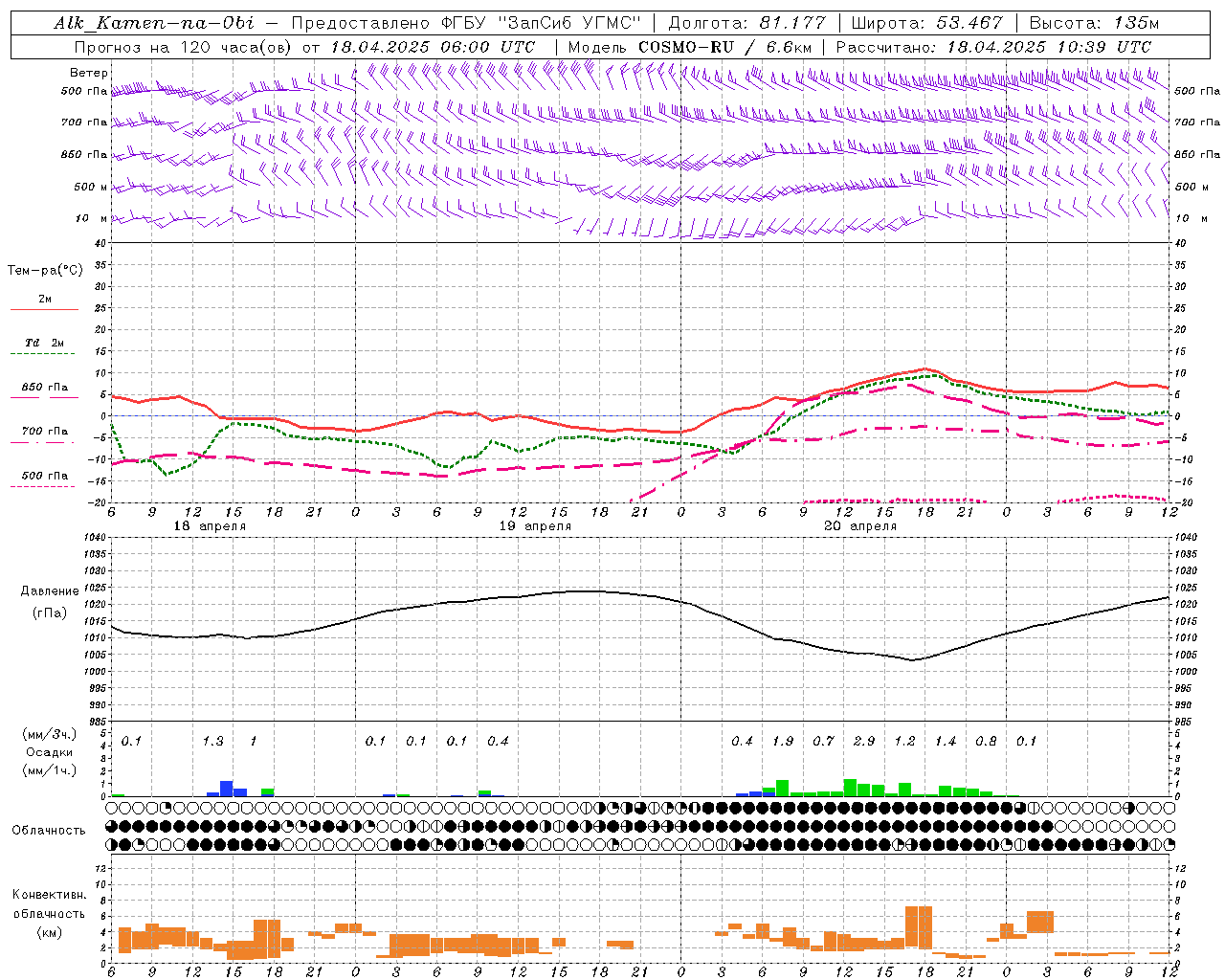Image resolution: width=1225 pixels, height=980 pixels.
Task: Click the 'Модель COSMO-RU / 6.6км' label
Action: point(690,47)
